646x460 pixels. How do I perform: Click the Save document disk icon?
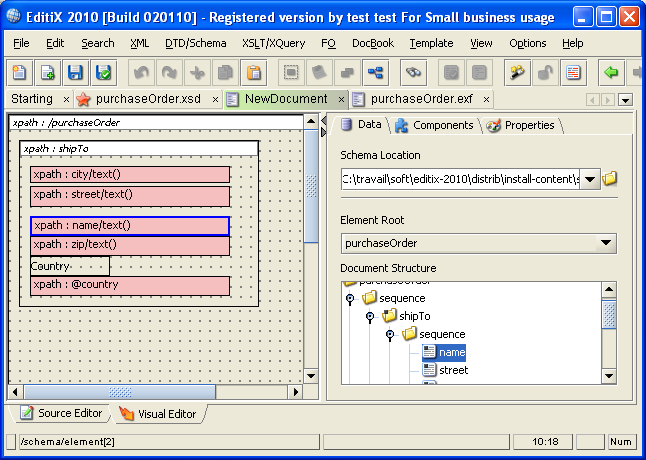click(x=75, y=72)
